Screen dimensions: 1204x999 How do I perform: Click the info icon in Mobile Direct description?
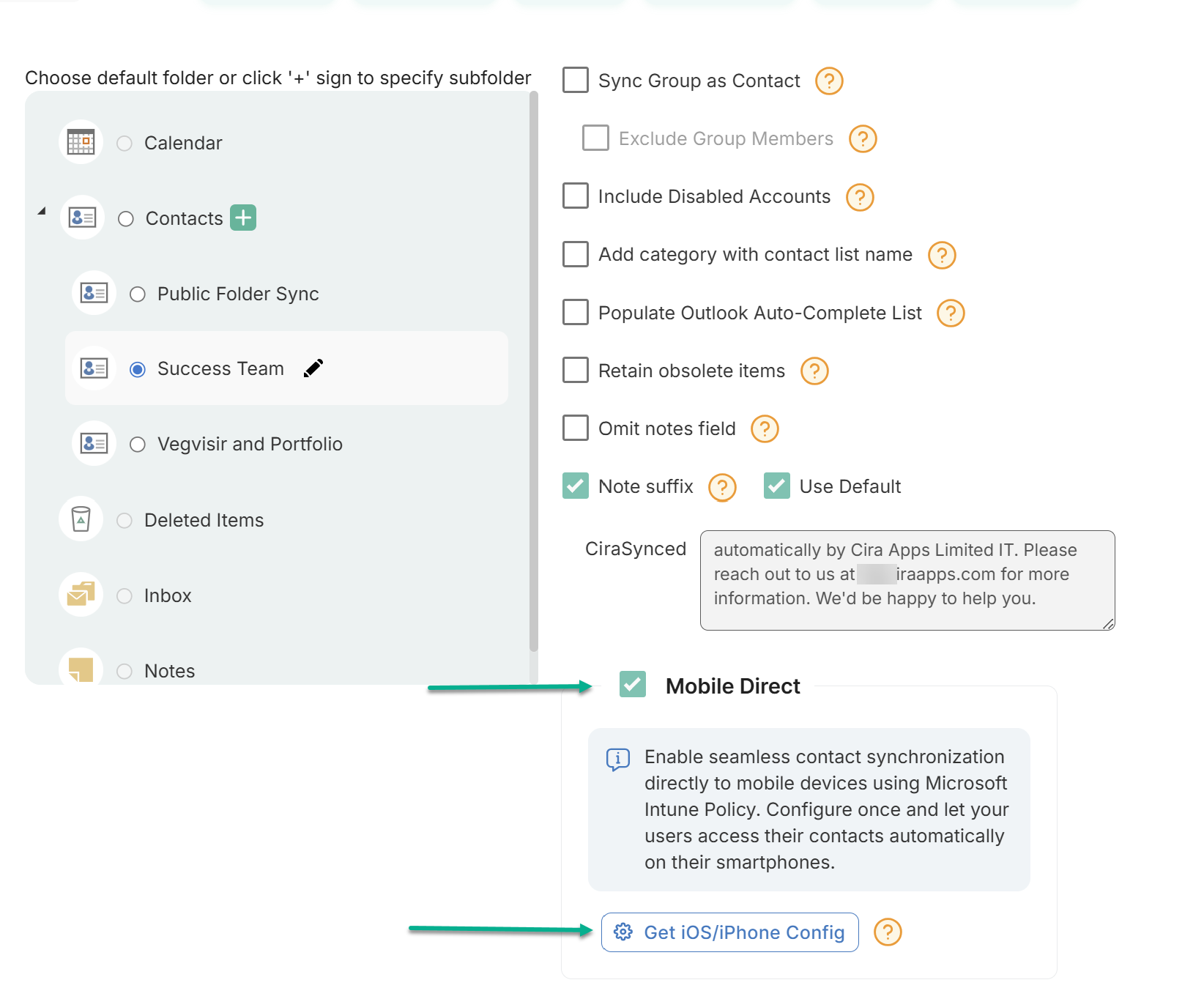tap(617, 760)
